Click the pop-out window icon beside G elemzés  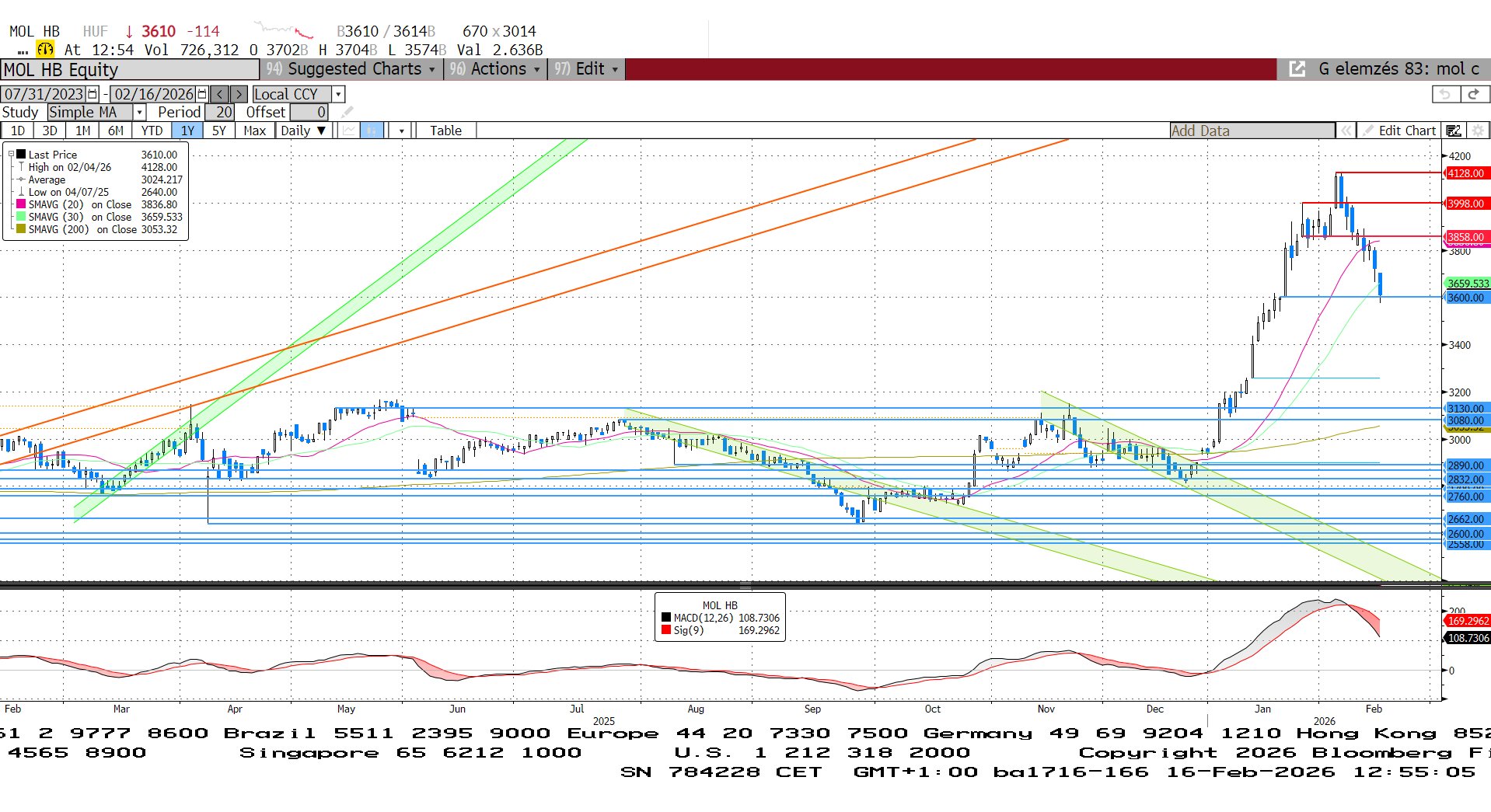1297,69
